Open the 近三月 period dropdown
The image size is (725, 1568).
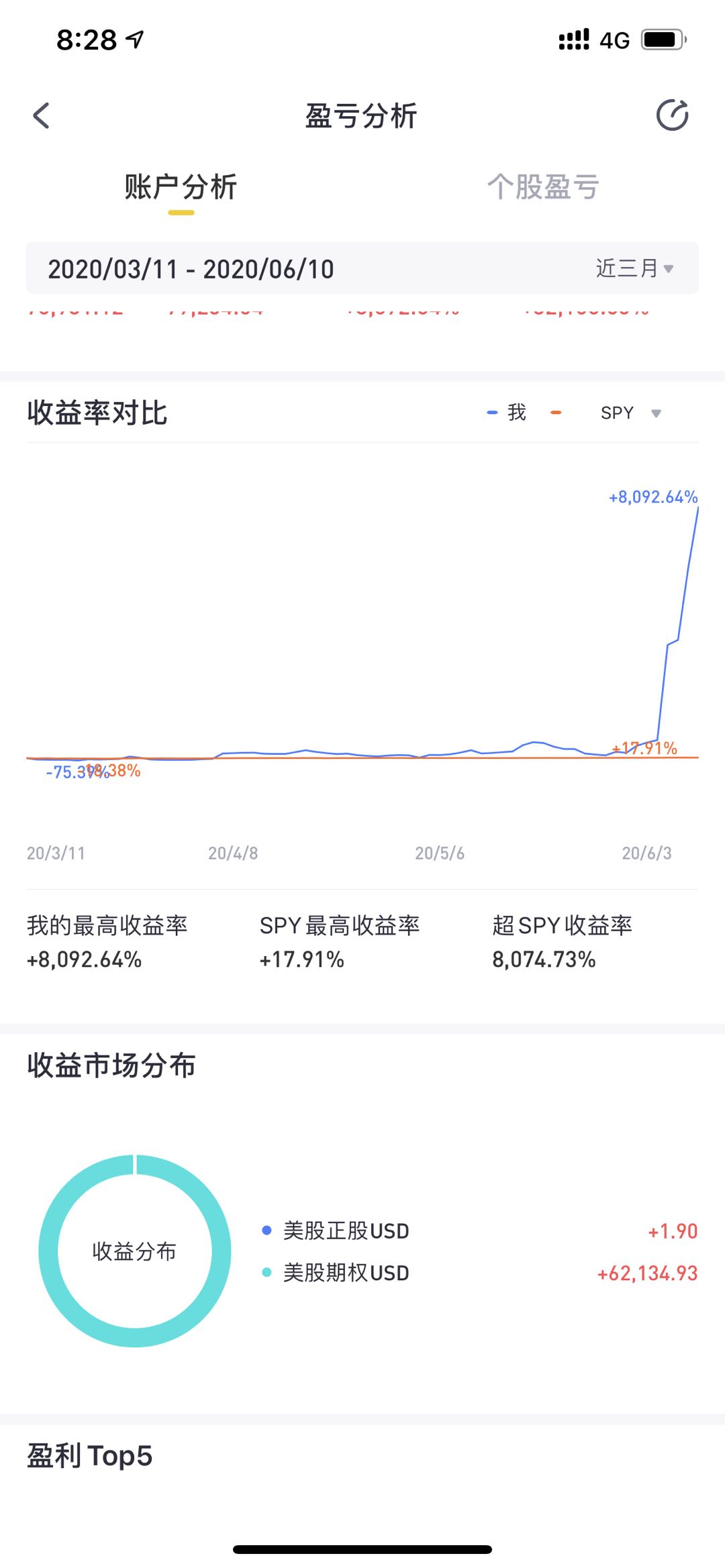[634, 268]
